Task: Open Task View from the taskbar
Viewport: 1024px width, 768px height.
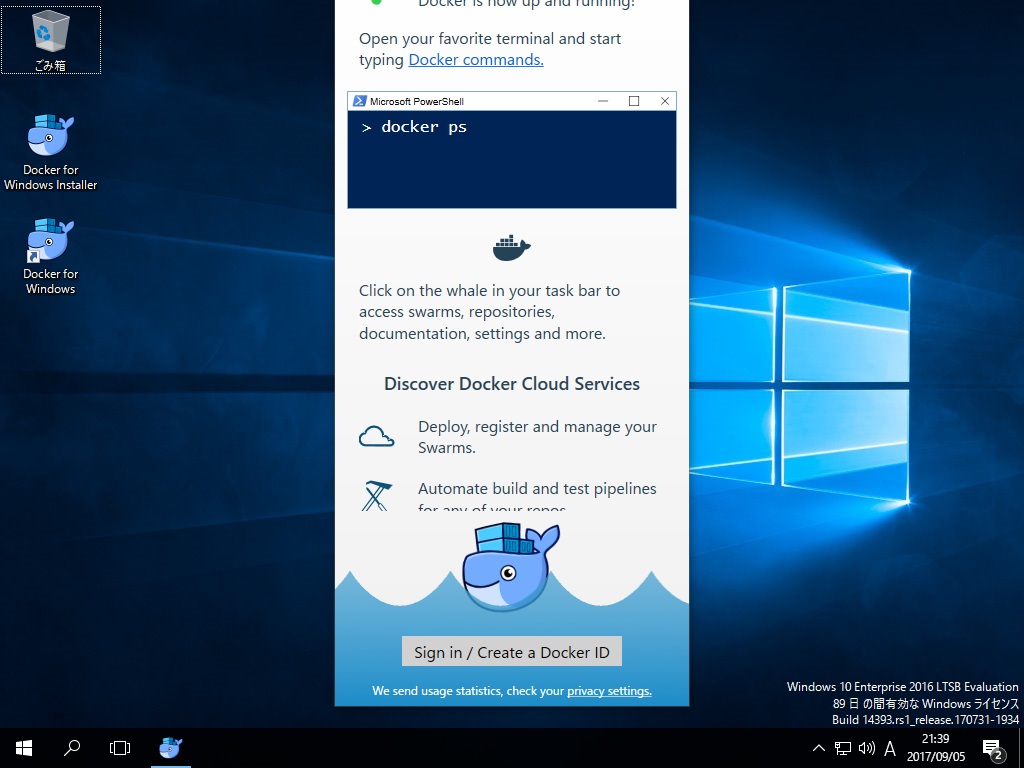Action: (x=120, y=748)
